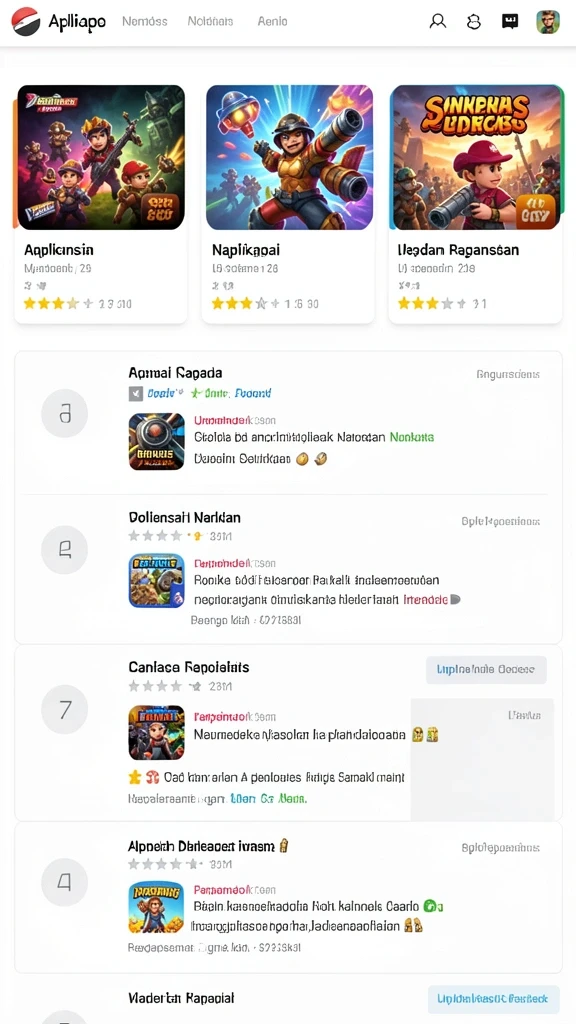Open the Doliensah Narldan game app icon
Viewport: 576px width, 1024px height.
(x=157, y=581)
